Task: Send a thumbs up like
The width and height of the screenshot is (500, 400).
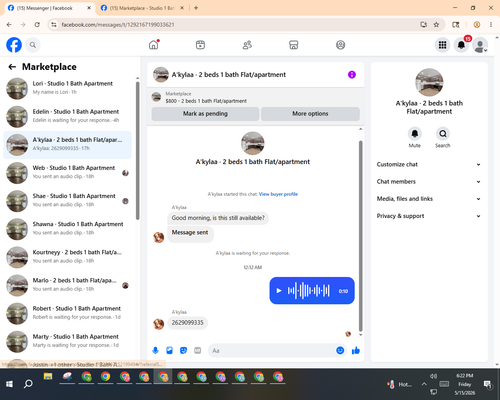Action: coord(356,350)
